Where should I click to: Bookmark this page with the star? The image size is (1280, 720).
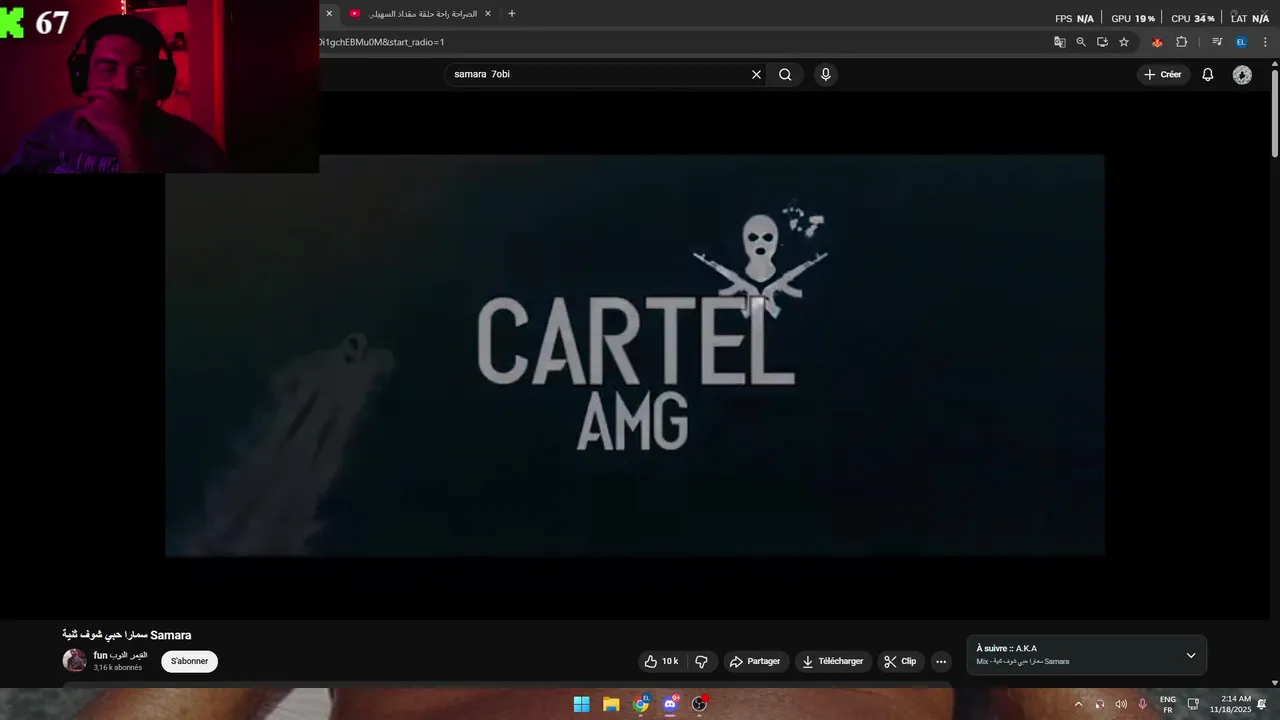[x=1124, y=42]
